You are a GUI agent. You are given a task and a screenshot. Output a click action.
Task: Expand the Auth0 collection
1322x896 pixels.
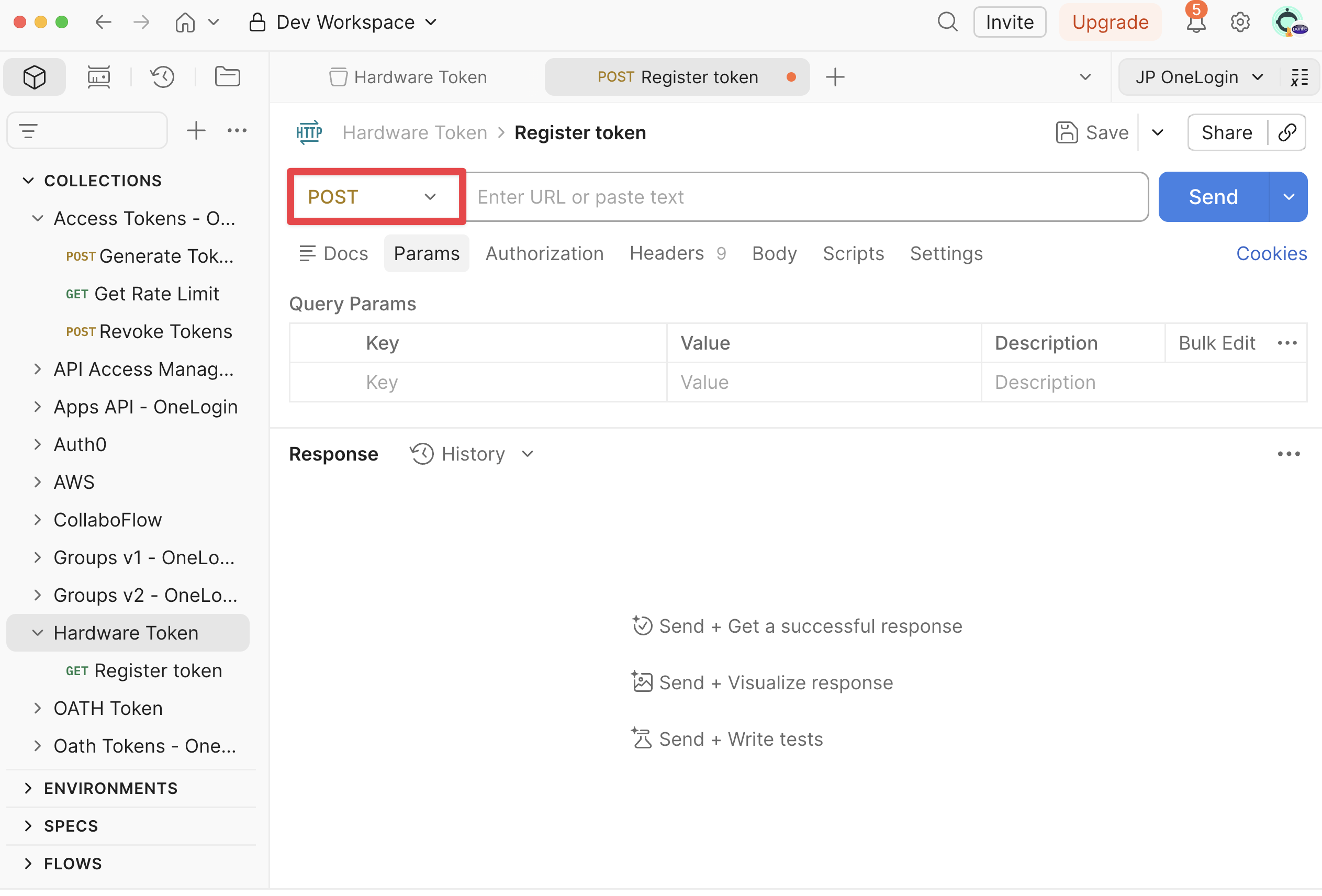pyautogui.click(x=38, y=444)
